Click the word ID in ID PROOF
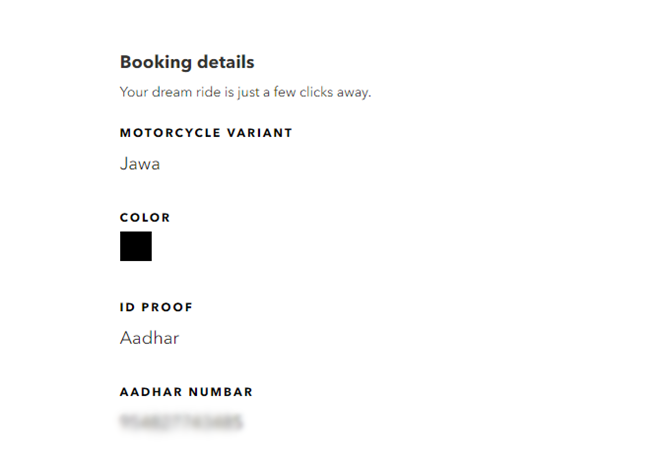The width and height of the screenshot is (660, 461). pos(126,307)
